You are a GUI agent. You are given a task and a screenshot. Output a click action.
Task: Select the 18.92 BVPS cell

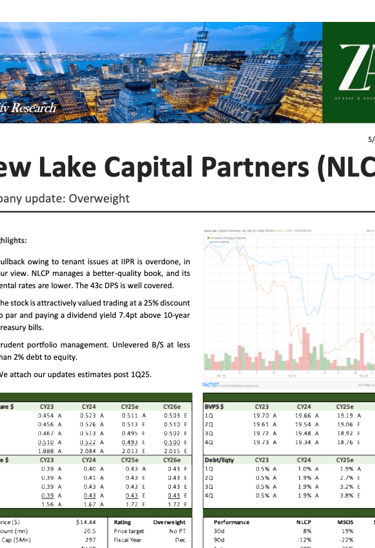coord(345,433)
